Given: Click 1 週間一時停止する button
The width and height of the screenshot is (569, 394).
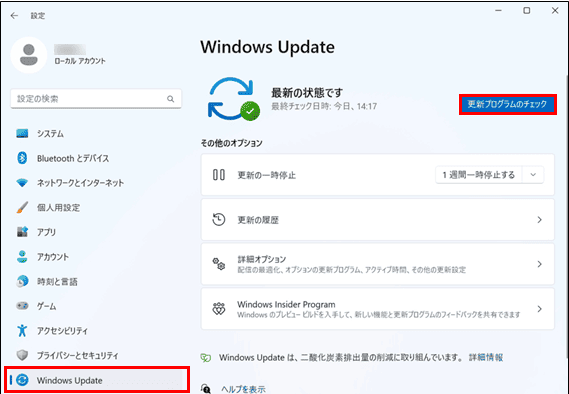Looking at the screenshot, I should [x=479, y=175].
